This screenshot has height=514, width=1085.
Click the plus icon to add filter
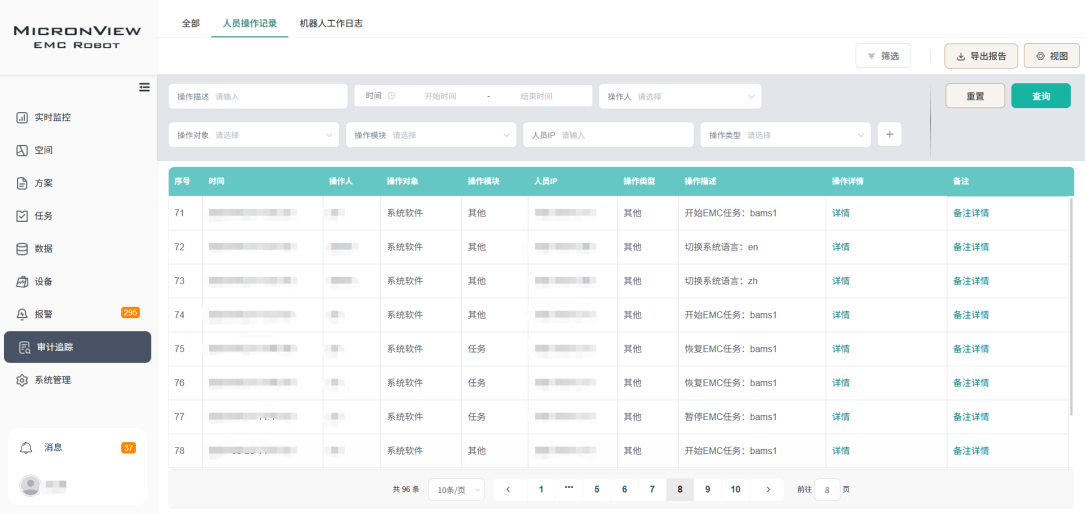(x=889, y=134)
